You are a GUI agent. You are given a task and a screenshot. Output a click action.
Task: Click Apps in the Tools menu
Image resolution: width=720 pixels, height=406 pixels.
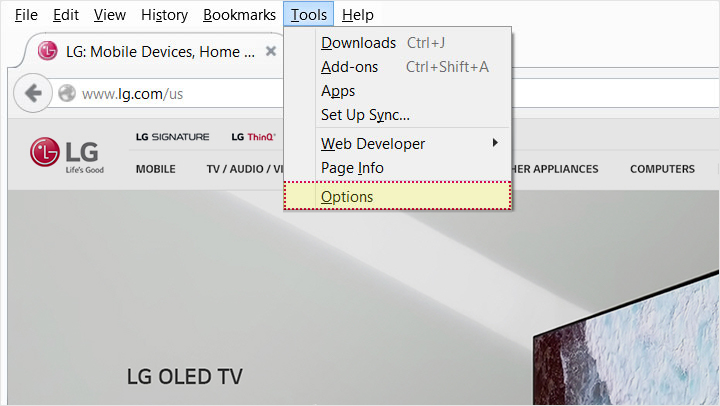(x=338, y=91)
